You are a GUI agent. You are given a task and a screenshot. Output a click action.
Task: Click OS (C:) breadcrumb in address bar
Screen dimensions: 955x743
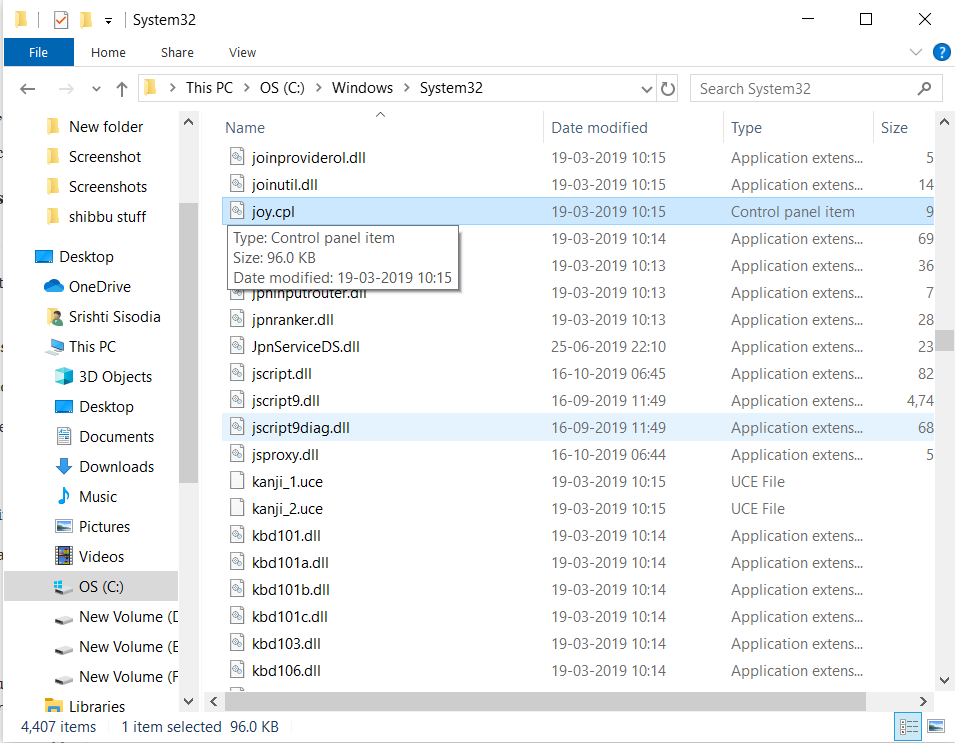[x=282, y=88]
